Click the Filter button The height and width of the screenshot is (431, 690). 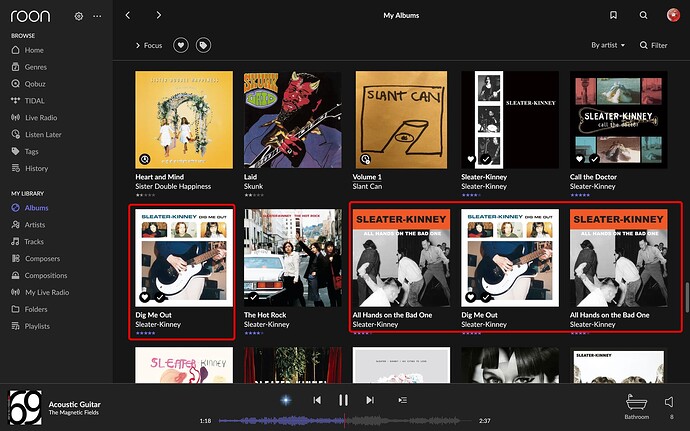[x=653, y=45]
